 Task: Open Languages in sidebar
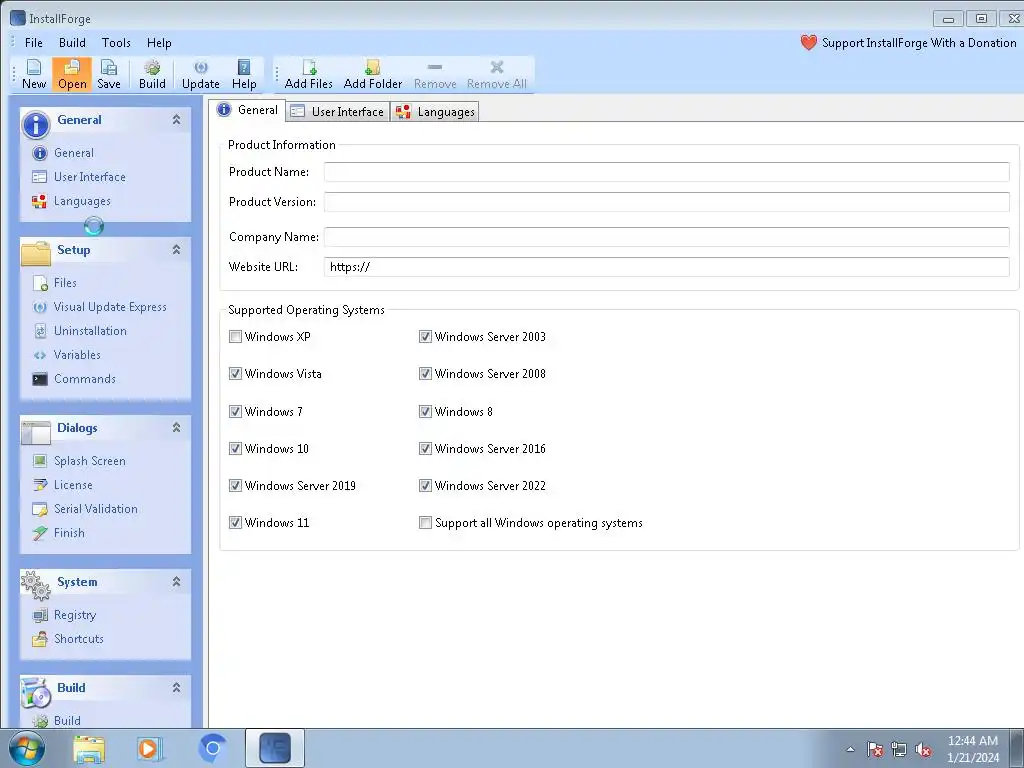71,201
